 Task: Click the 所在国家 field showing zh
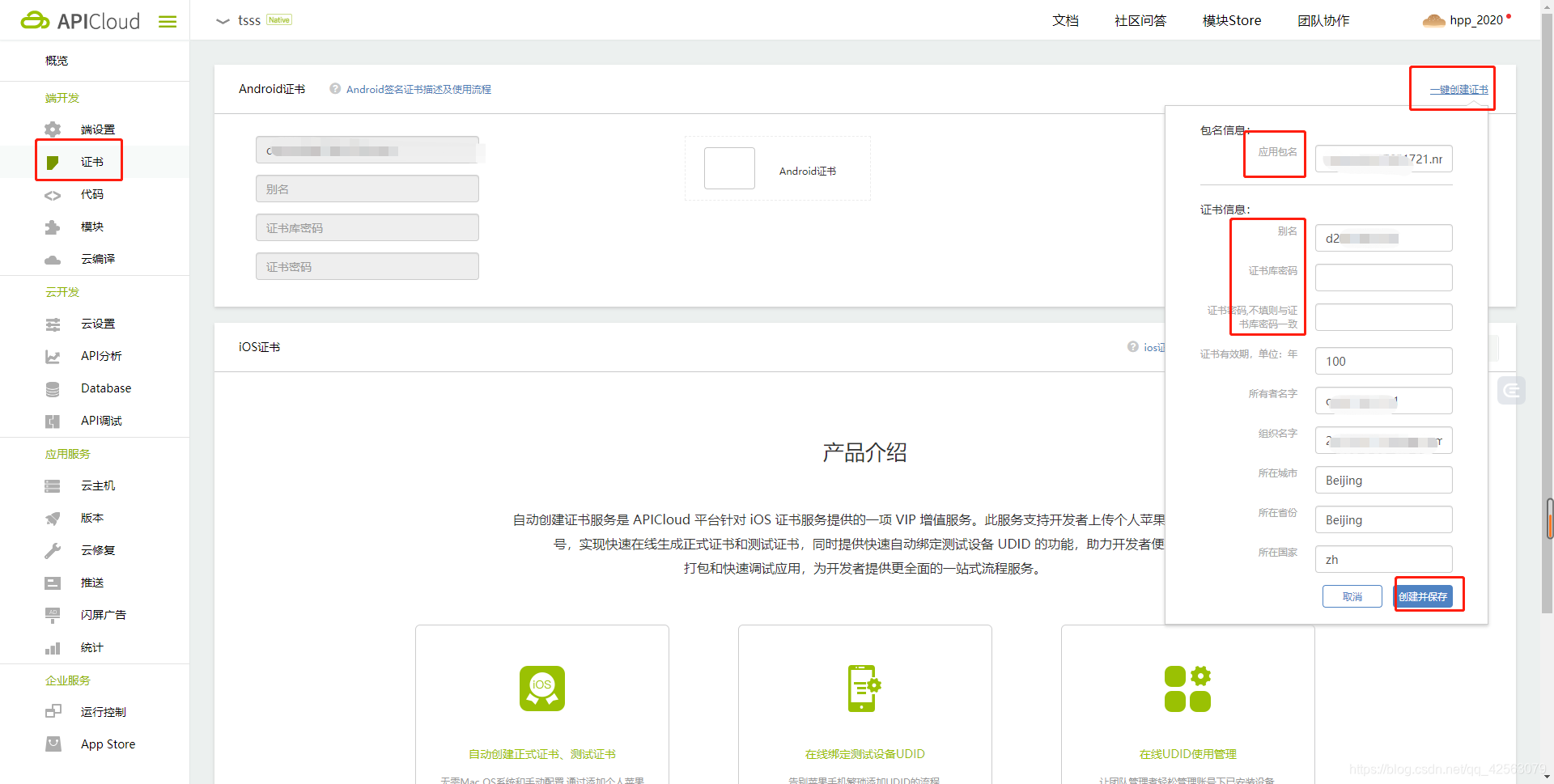point(1383,559)
